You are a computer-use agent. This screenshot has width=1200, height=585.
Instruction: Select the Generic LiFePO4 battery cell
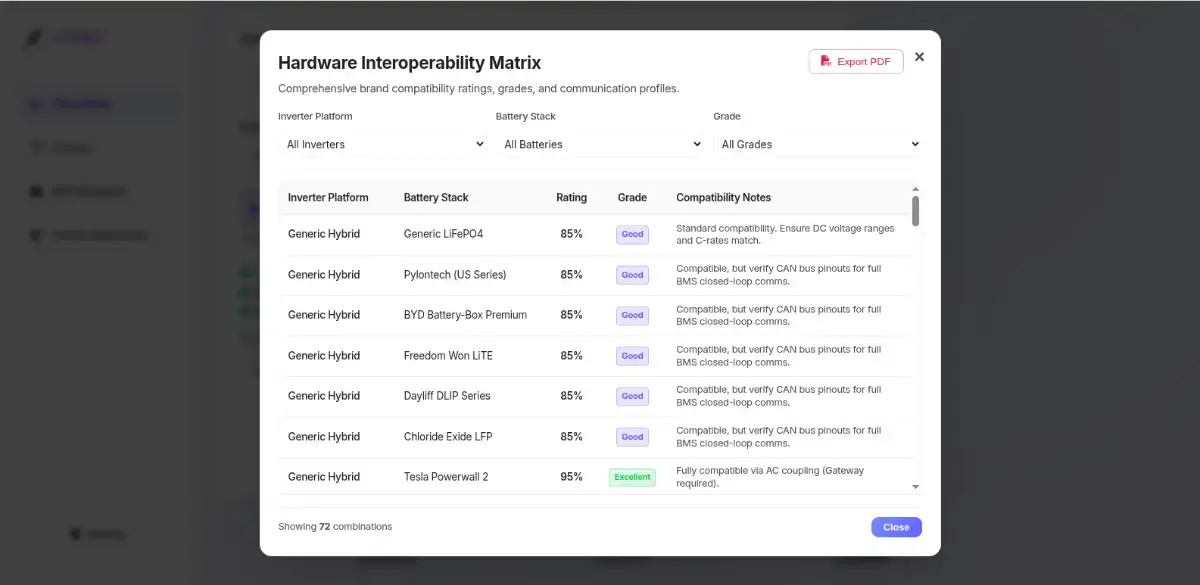pos(443,234)
